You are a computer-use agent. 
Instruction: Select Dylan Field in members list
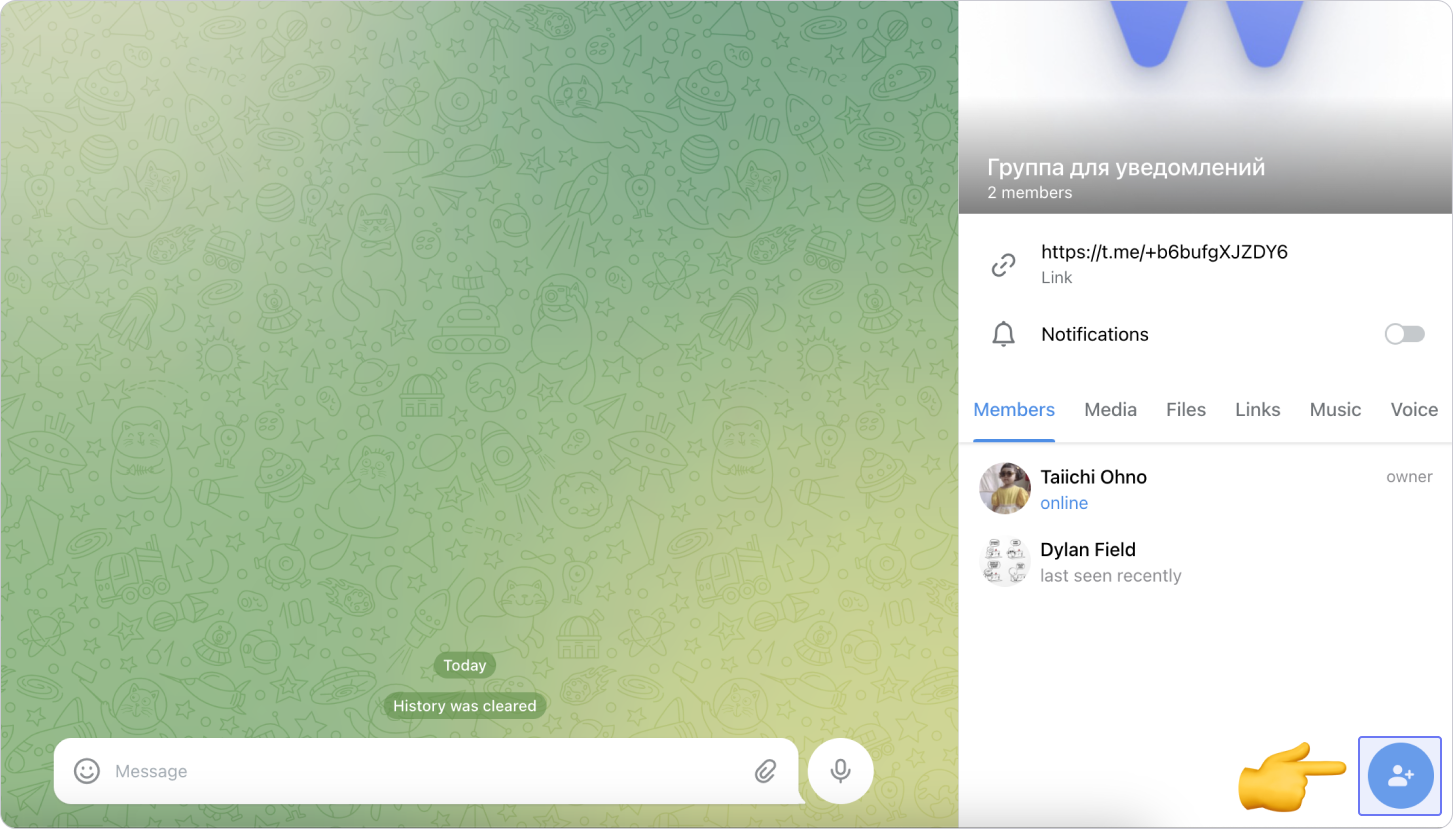tap(1088, 550)
